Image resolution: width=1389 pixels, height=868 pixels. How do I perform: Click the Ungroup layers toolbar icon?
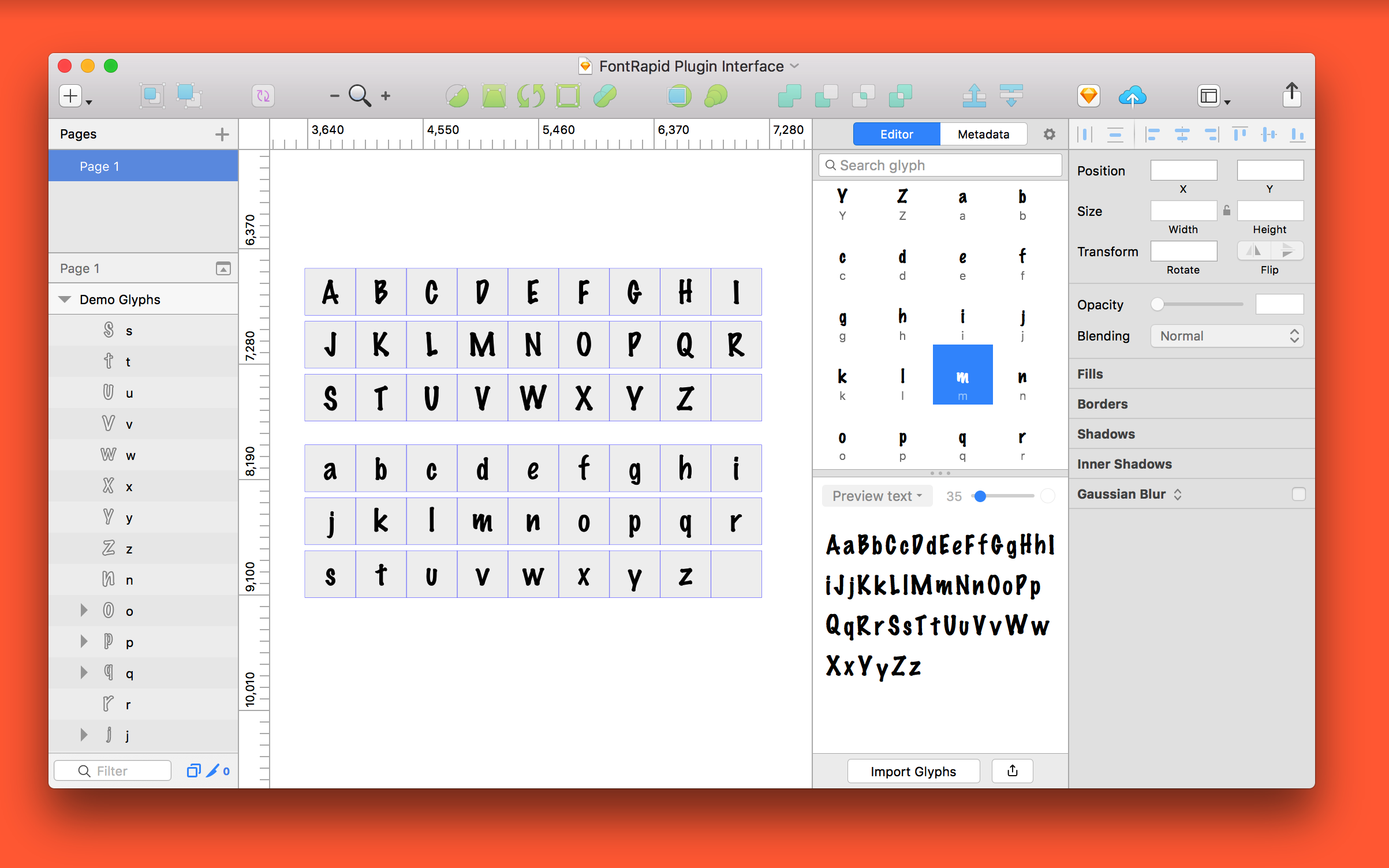pos(189,96)
